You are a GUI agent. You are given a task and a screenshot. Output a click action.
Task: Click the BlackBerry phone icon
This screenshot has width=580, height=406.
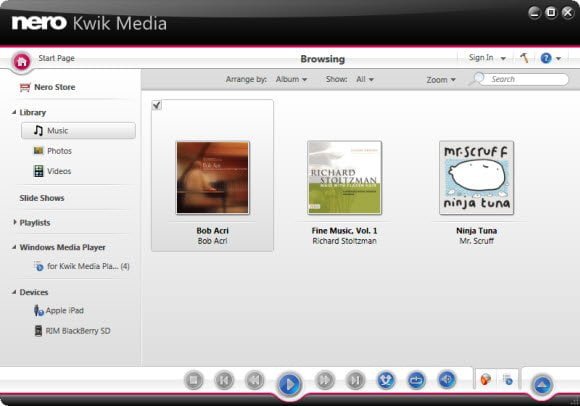pos(38,331)
